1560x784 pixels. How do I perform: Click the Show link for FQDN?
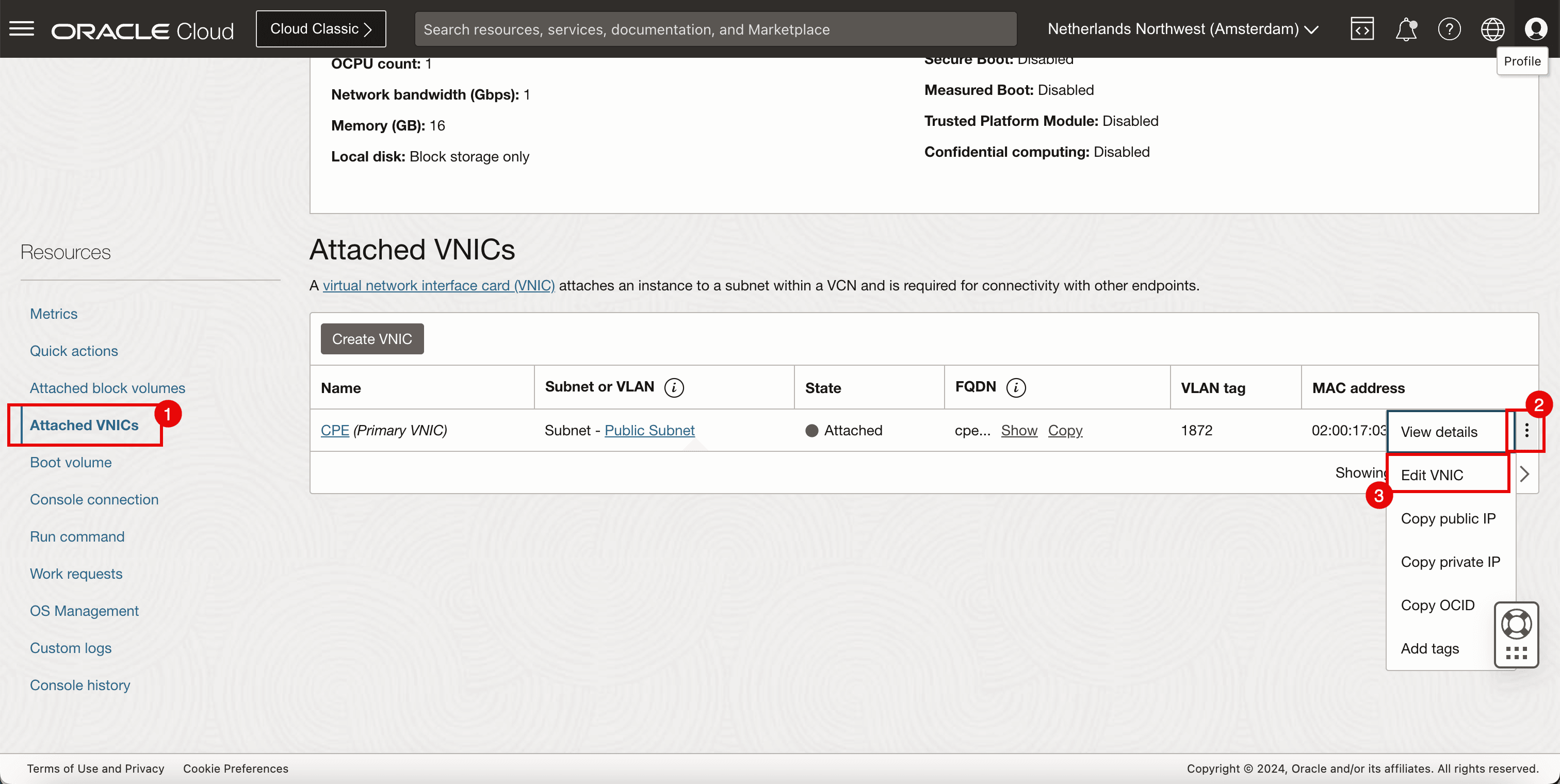tap(1019, 431)
